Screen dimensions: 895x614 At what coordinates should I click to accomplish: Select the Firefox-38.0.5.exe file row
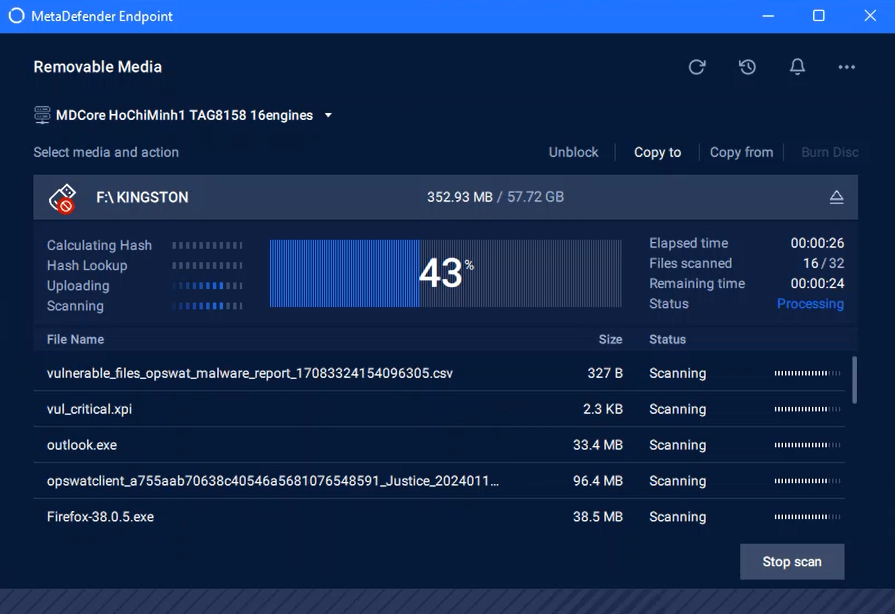click(439, 517)
